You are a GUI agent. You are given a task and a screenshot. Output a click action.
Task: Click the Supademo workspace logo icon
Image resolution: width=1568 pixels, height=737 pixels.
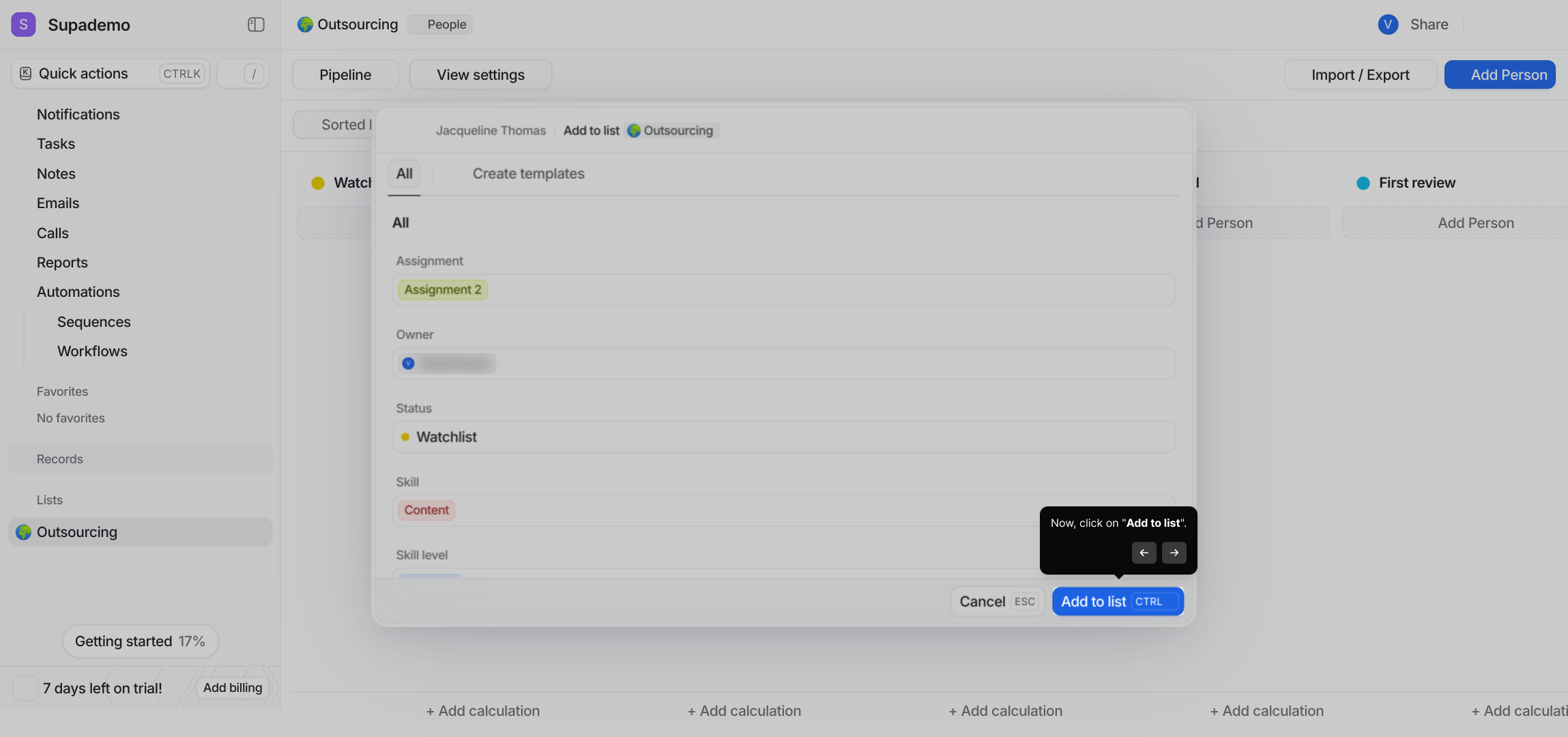(x=23, y=25)
